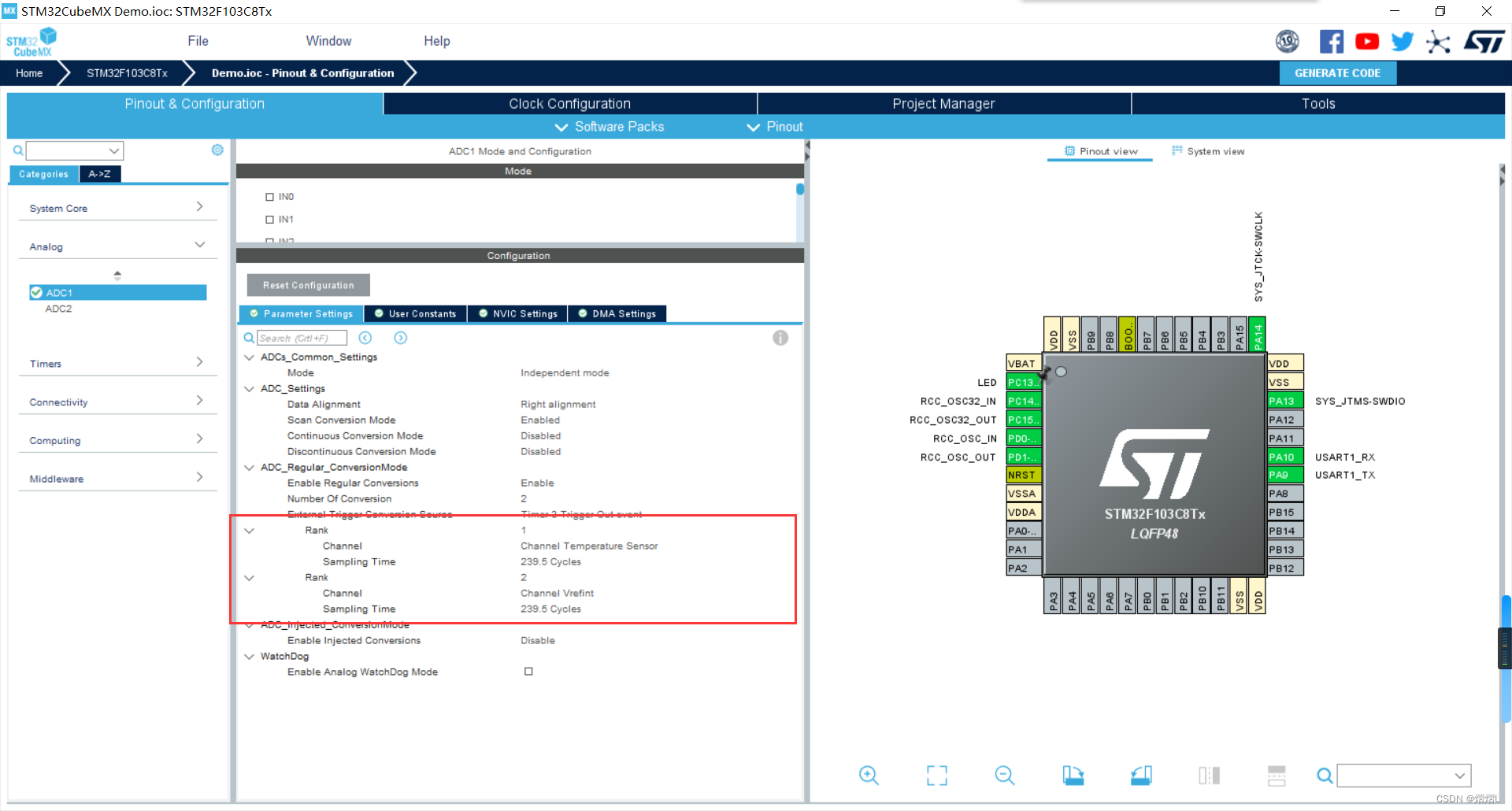Toggle the horizontal layout view icon
The height and width of the screenshot is (811, 1512).
1277,776
